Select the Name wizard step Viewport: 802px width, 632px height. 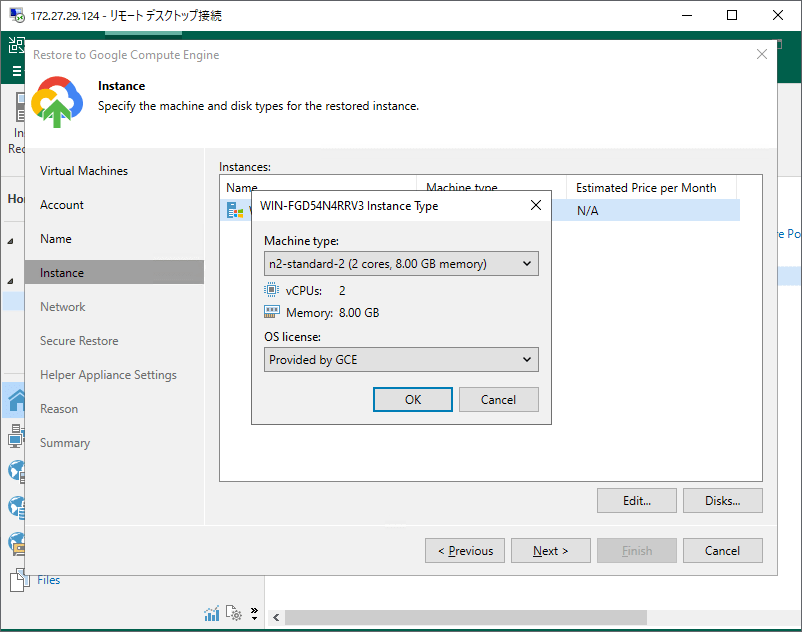coord(56,239)
